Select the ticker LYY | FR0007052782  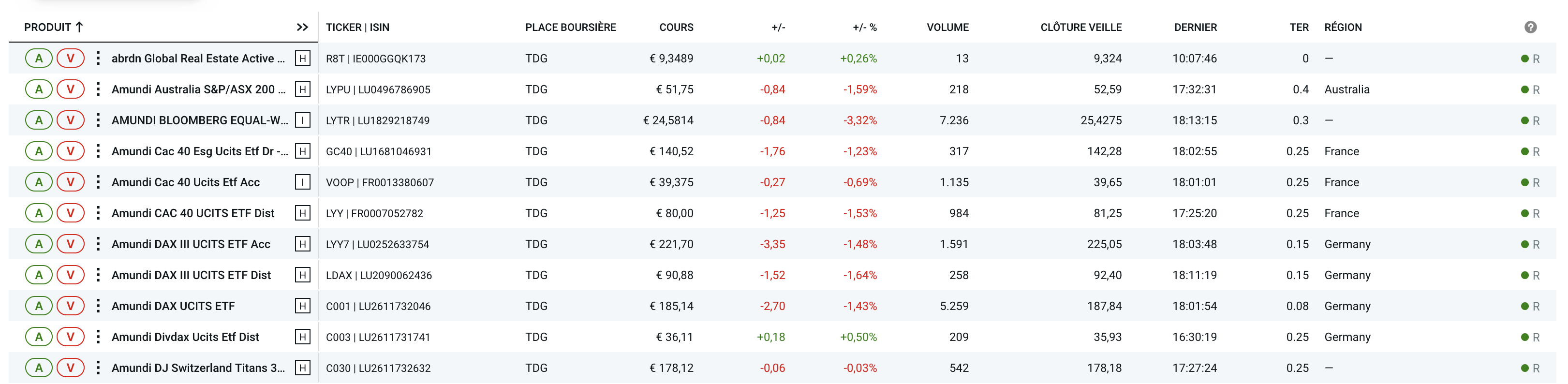click(376, 213)
